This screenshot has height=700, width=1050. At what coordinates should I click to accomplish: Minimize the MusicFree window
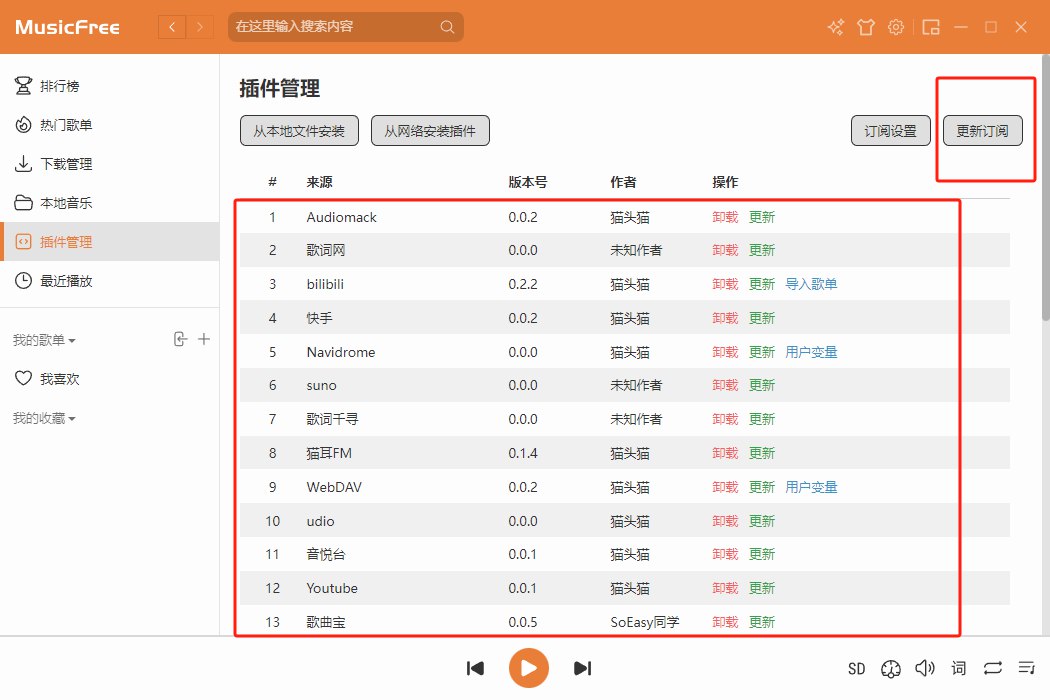coord(961,27)
